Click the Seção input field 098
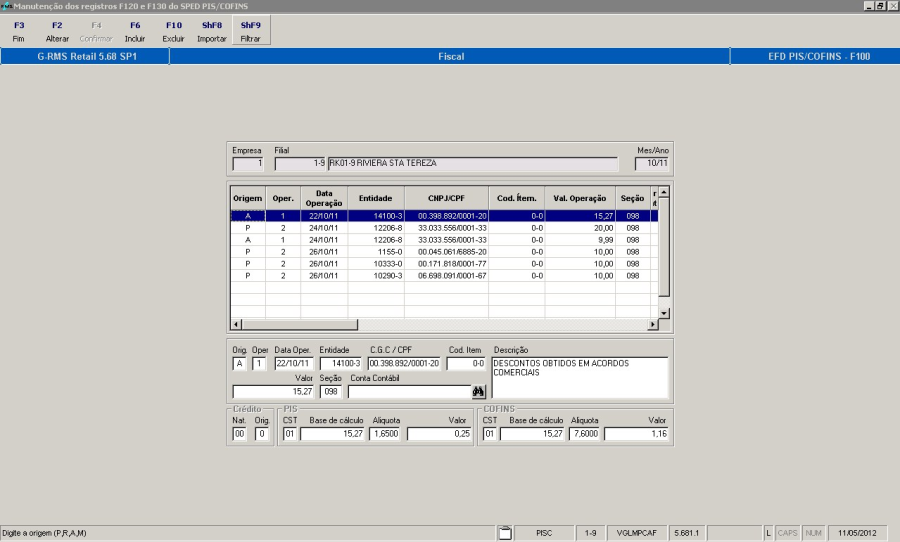This screenshot has height=542, width=900. (331, 392)
